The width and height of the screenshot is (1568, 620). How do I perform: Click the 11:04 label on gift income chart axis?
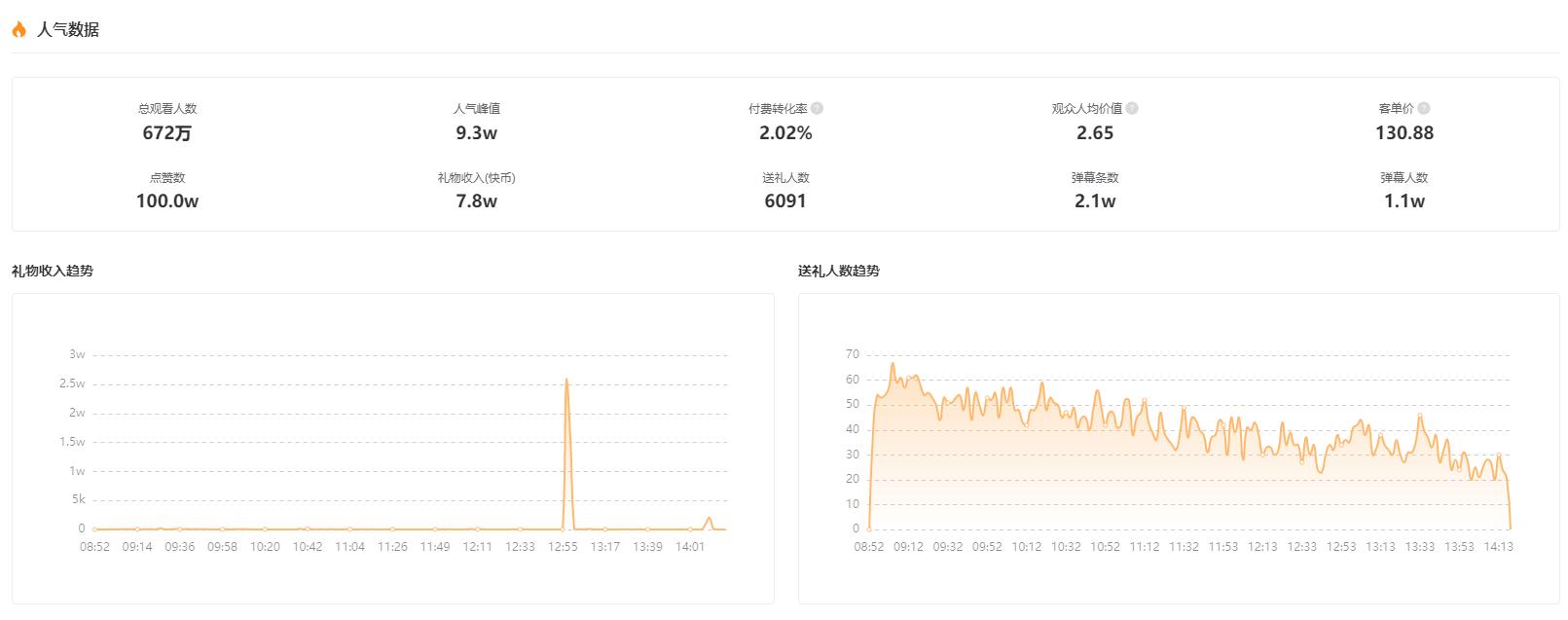click(x=350, y=547)
